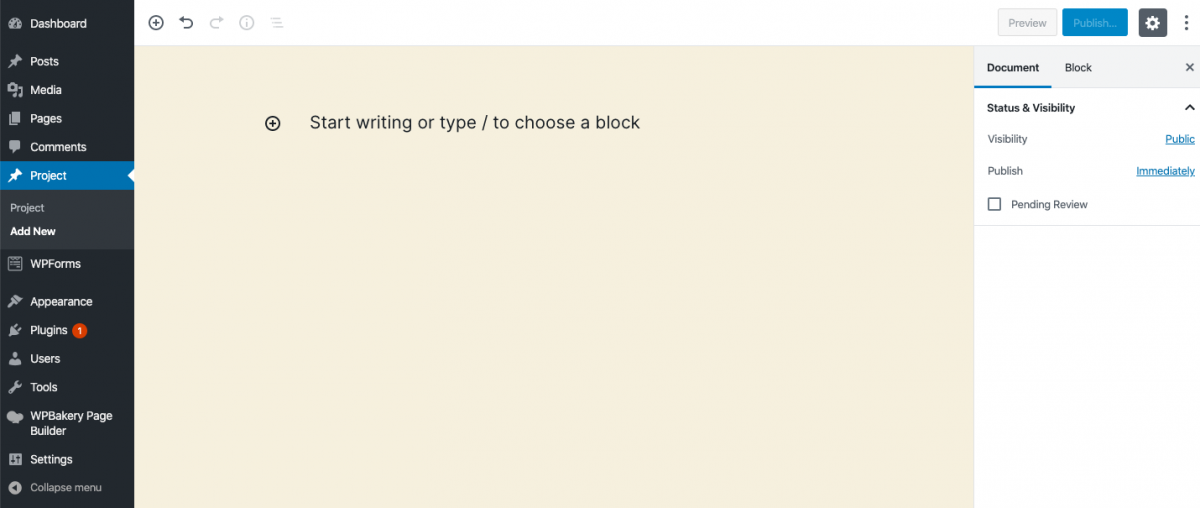Open the Public visibility options
The width and height of the screenshot is (1200, 508).
1180,139
